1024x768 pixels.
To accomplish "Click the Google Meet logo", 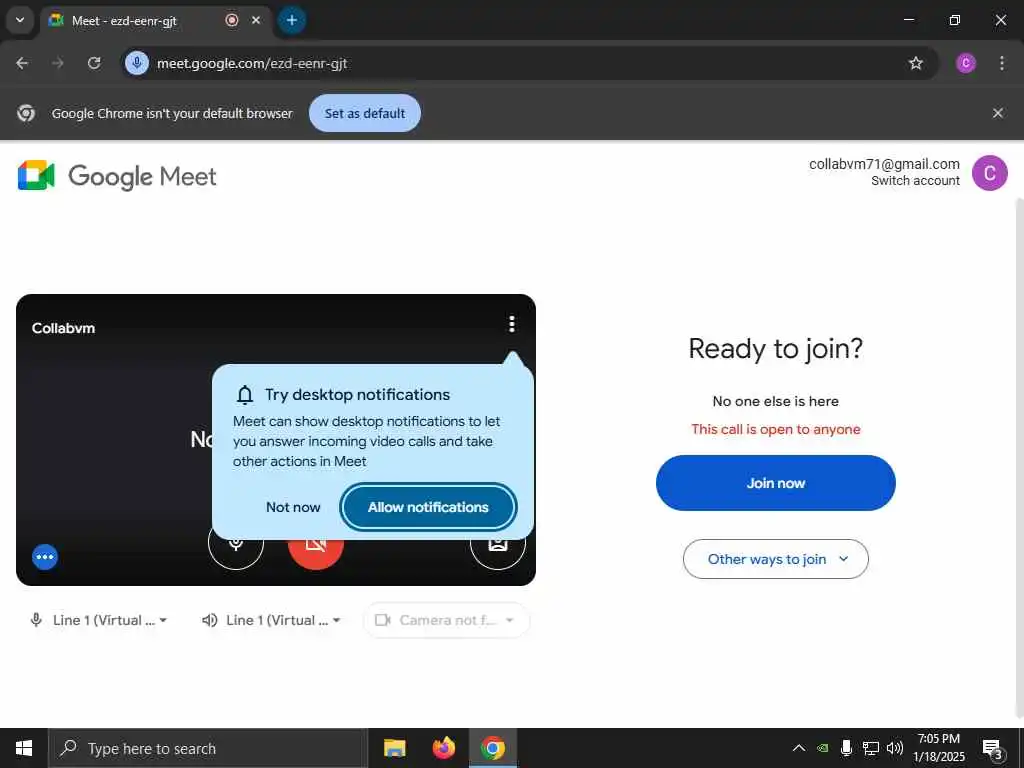I will pos(117,176).
